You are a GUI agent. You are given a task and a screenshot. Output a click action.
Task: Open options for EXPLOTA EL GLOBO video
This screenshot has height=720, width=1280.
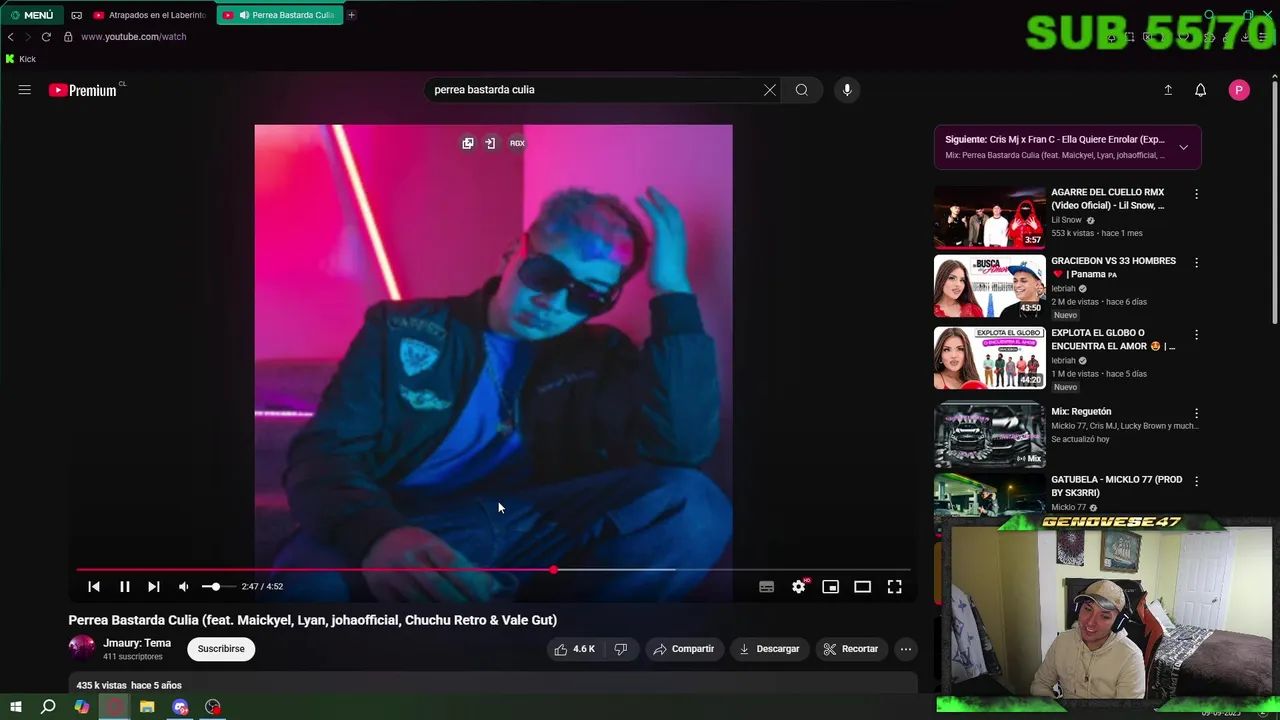click(x=1196, y=335)
